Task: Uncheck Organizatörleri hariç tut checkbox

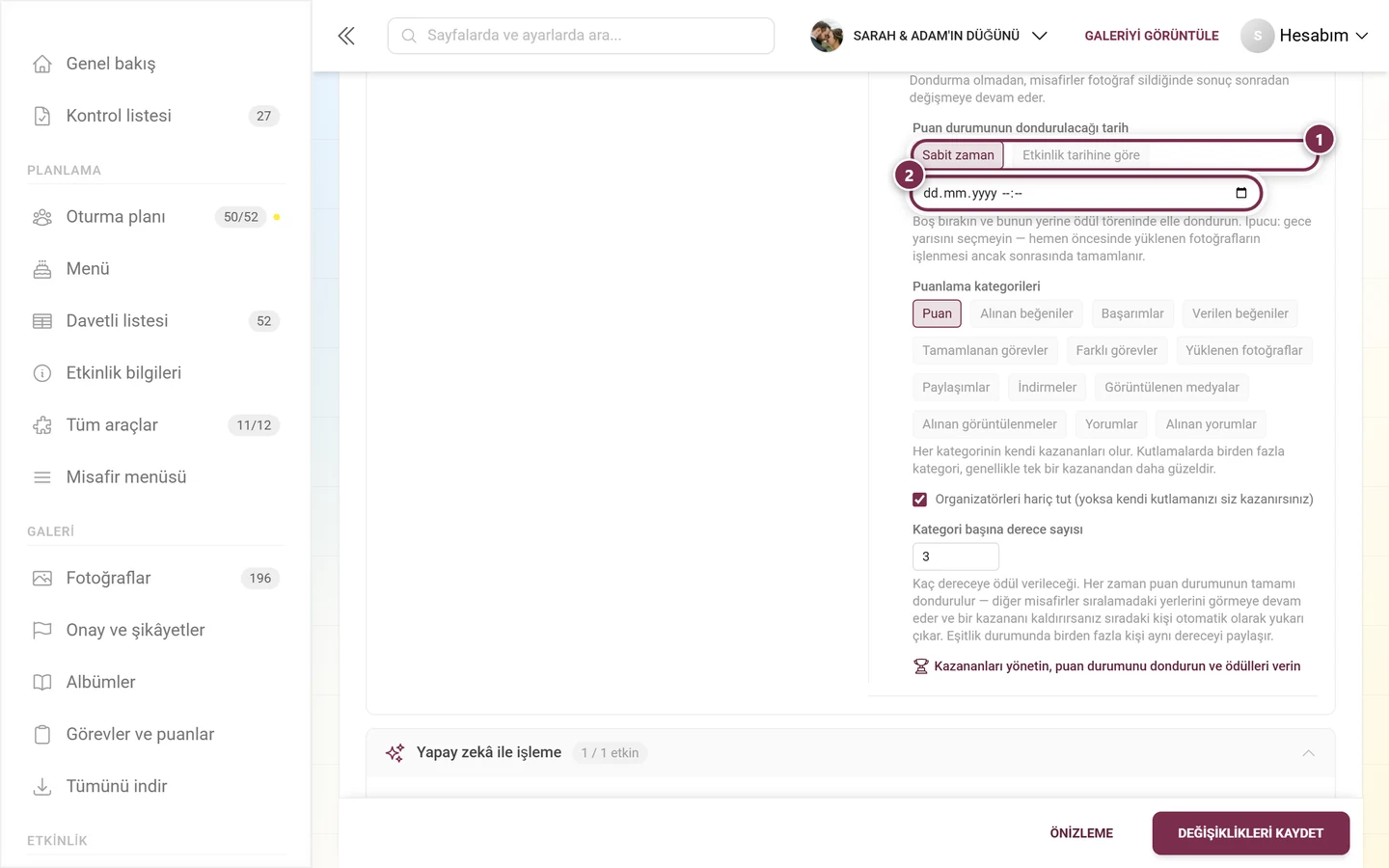Action: pyautogui.click(x=919, y=500)
